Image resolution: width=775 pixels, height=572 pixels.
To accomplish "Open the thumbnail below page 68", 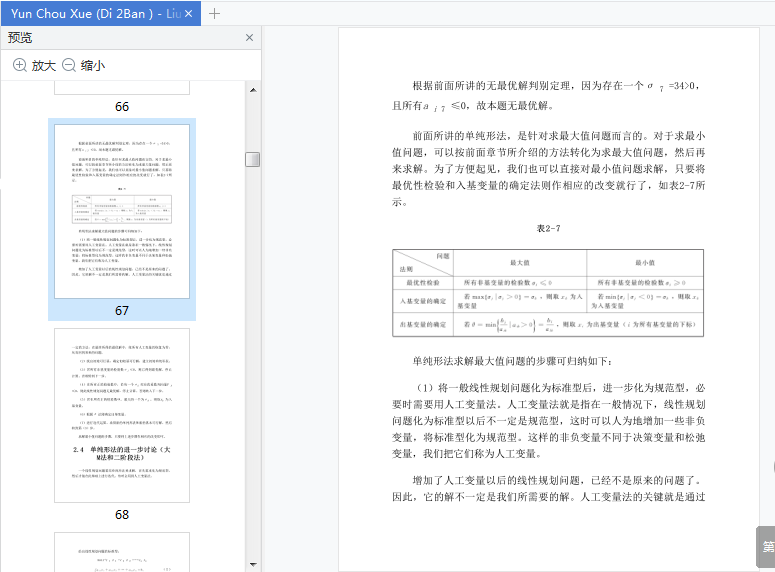I will coord(122,552).
